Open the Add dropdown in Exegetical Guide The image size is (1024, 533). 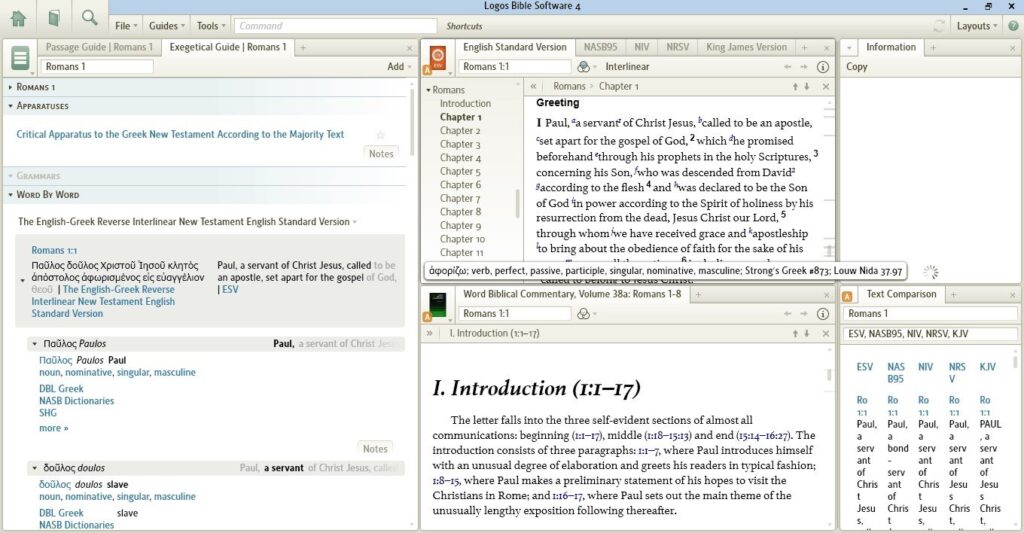tap(399, 67)
